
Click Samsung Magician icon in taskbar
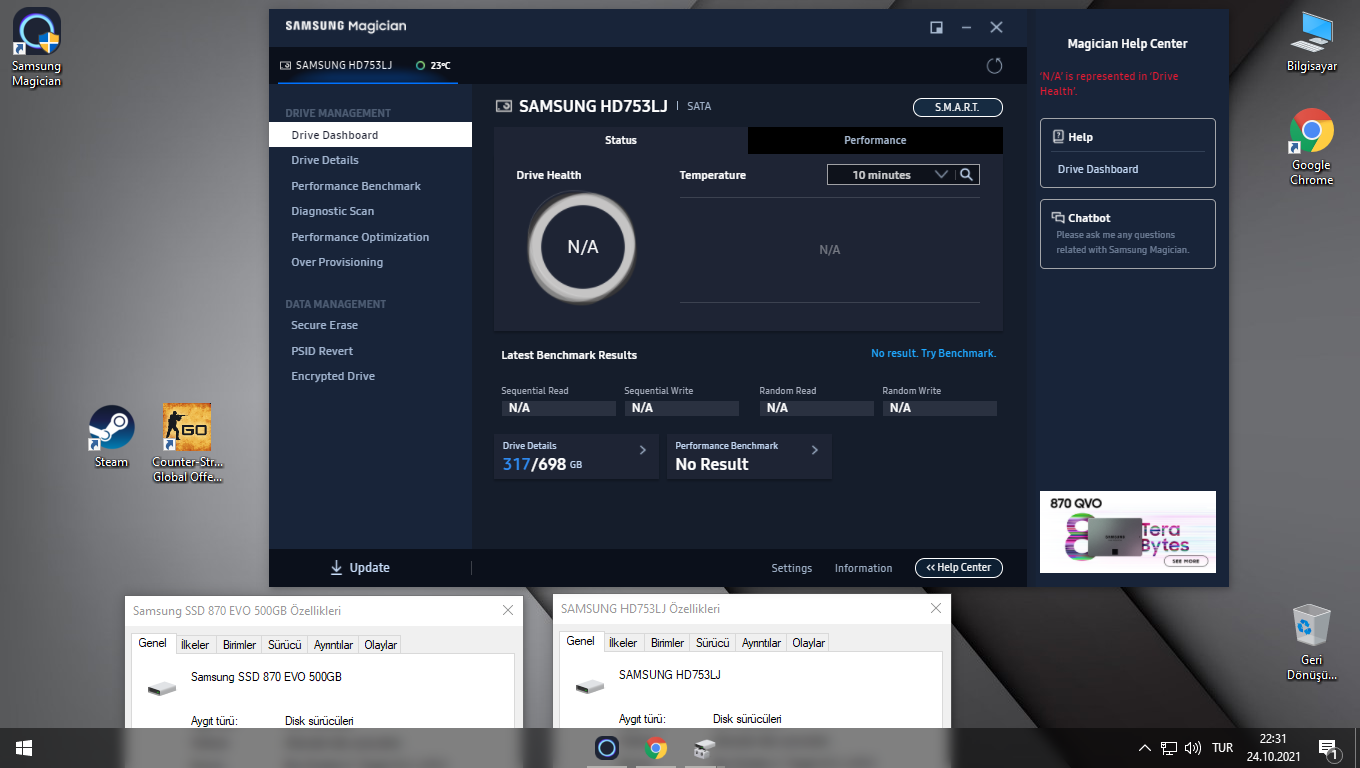607,748
